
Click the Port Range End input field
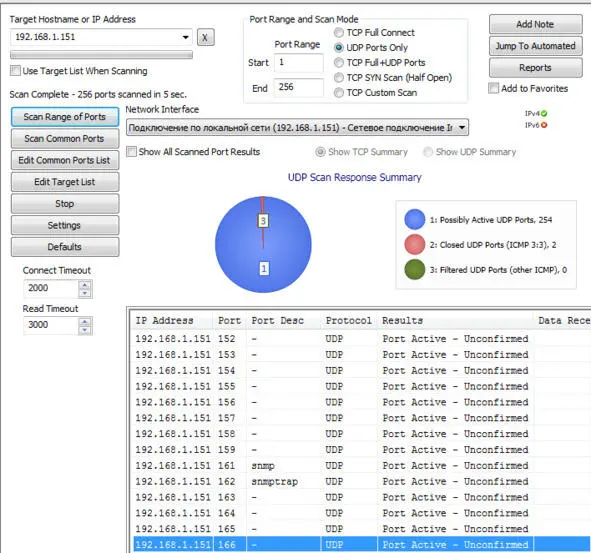click(298, 87)
